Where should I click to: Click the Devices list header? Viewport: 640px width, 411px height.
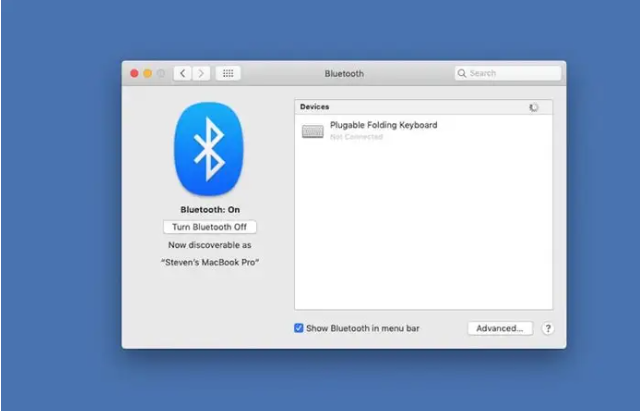click(423, 107)
